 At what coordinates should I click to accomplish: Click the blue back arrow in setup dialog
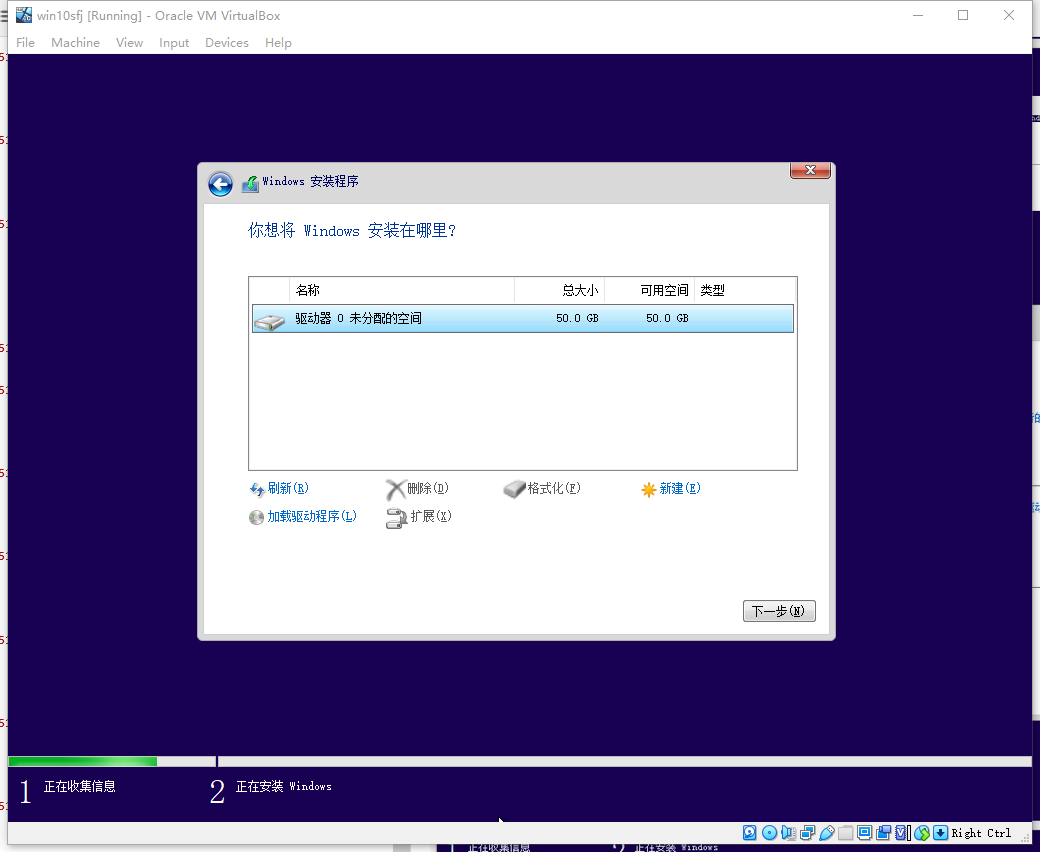[220, 184]
